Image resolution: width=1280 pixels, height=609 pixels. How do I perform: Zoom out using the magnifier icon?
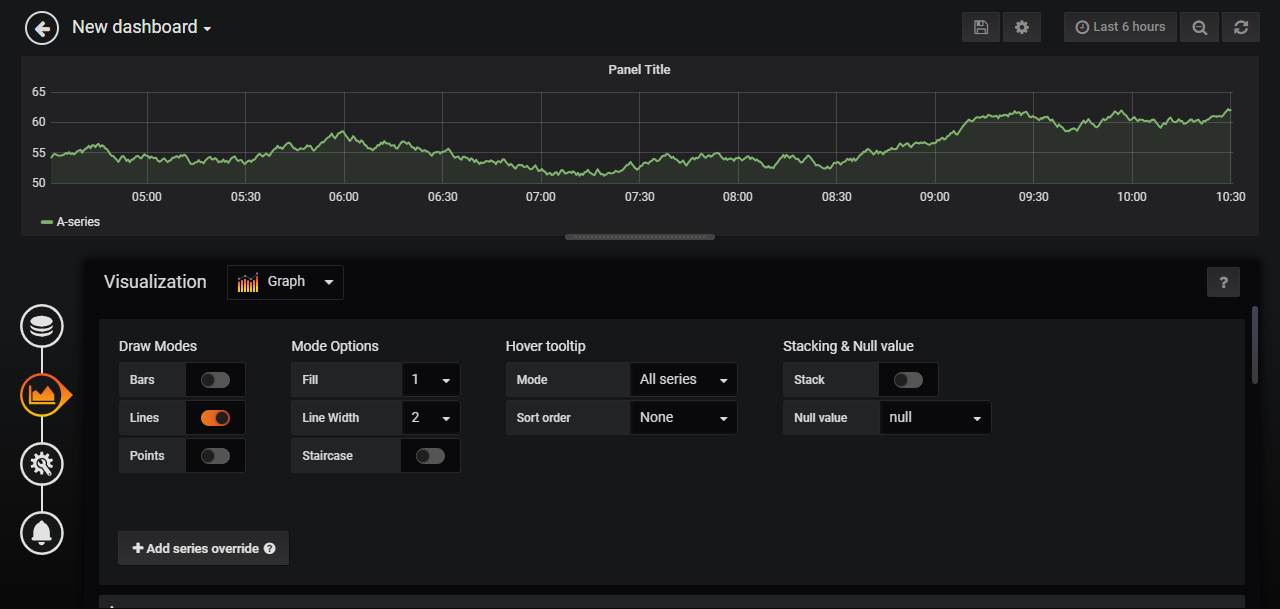[1199, 27]
